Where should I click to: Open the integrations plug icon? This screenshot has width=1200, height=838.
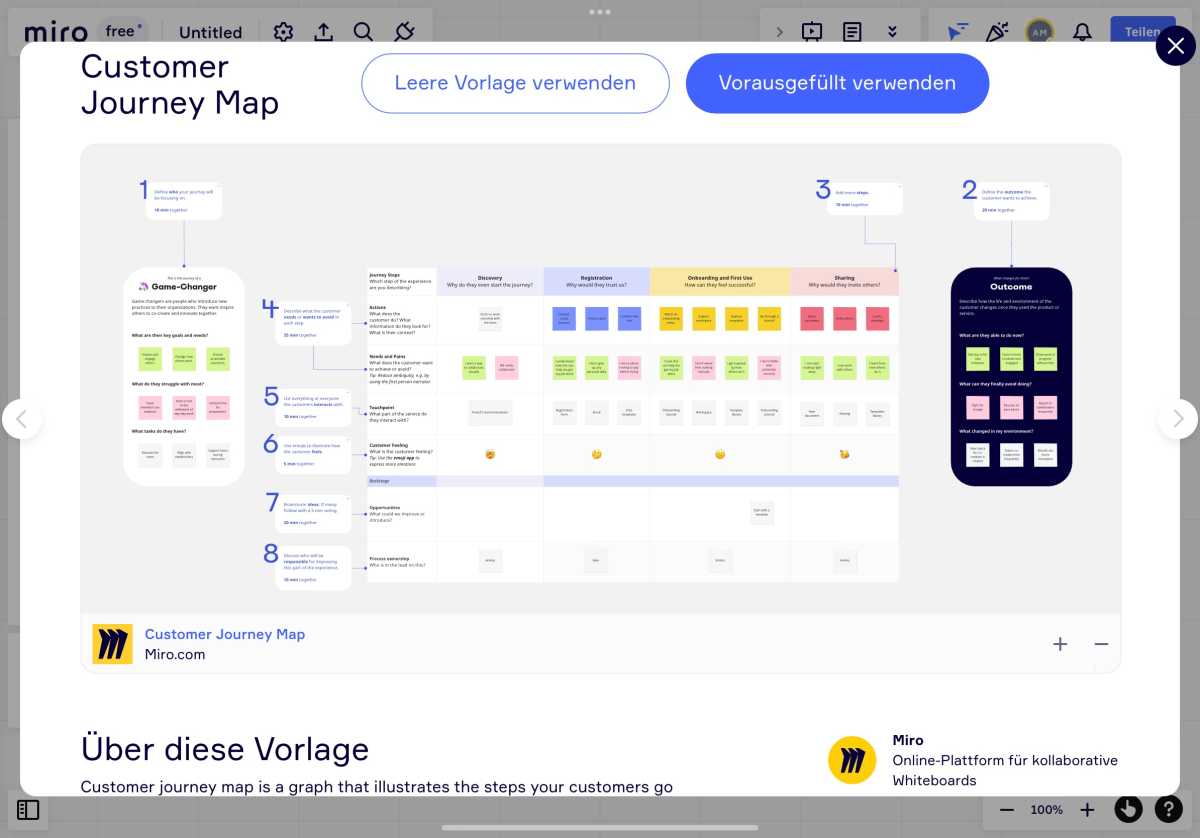click(x=404, y=32)
